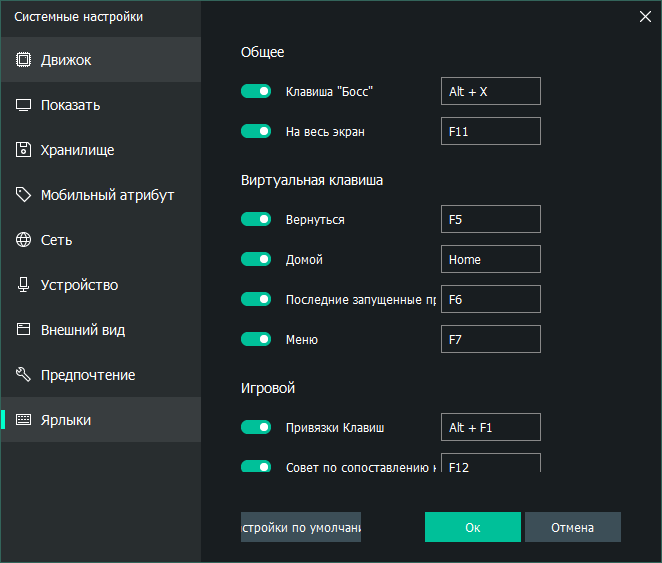Toggle the Вернуться virtual key switch
The height and width of the screenshot is (563, 662).
256,219
